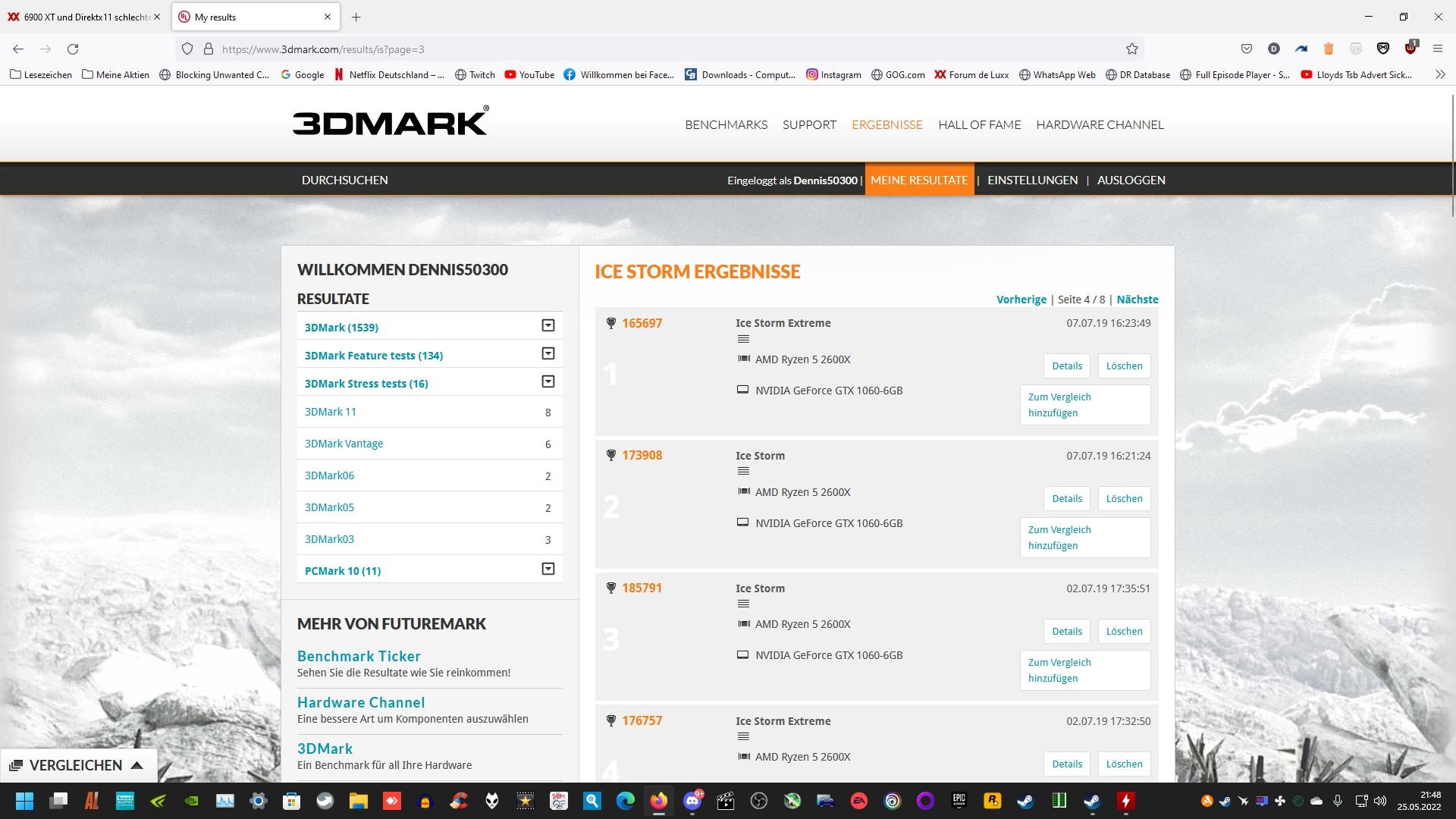1456x819 pixels.
Task: Click AUSLOGGEN to log out
Action: [1131, 180]
